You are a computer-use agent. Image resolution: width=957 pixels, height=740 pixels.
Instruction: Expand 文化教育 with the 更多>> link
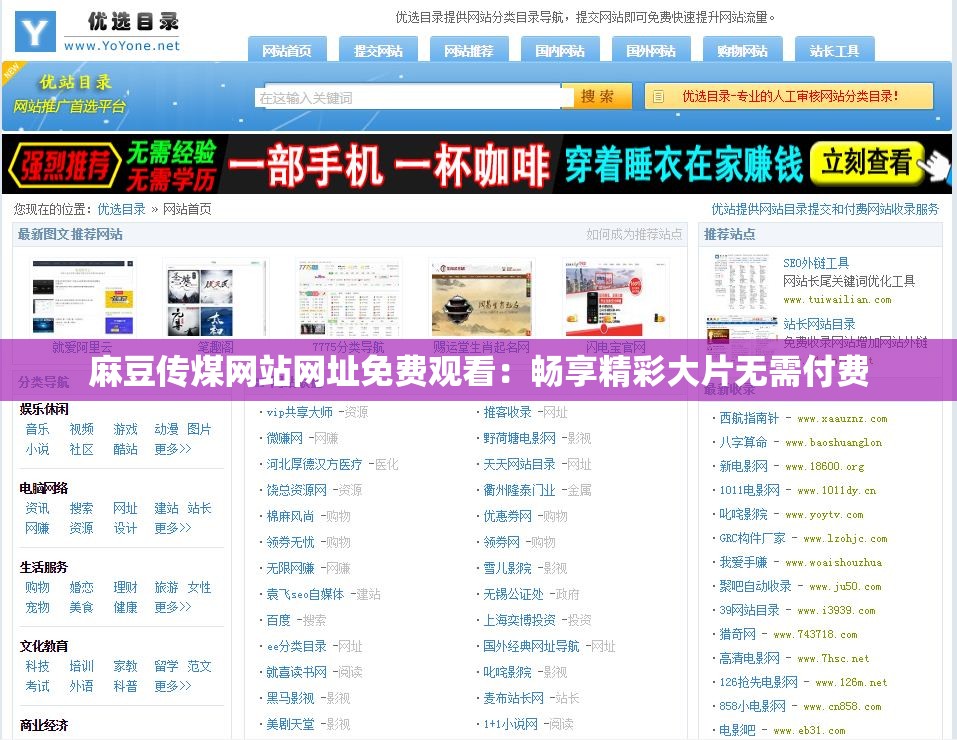(x=174, y=686)
